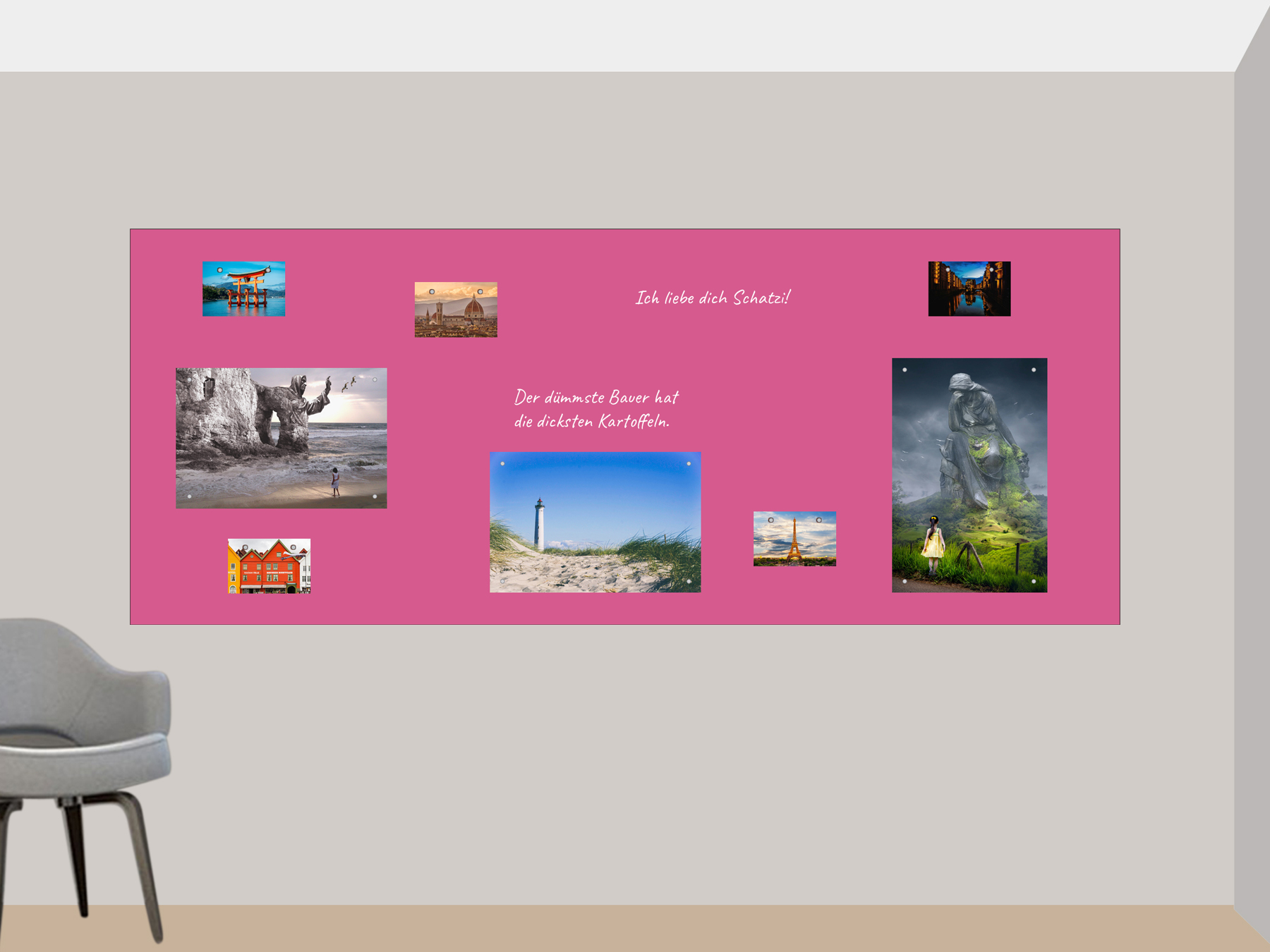Click left magnet on Florence cathedral photo
The height and width of the screenshot is (952, 1270).
coord(432,292)
